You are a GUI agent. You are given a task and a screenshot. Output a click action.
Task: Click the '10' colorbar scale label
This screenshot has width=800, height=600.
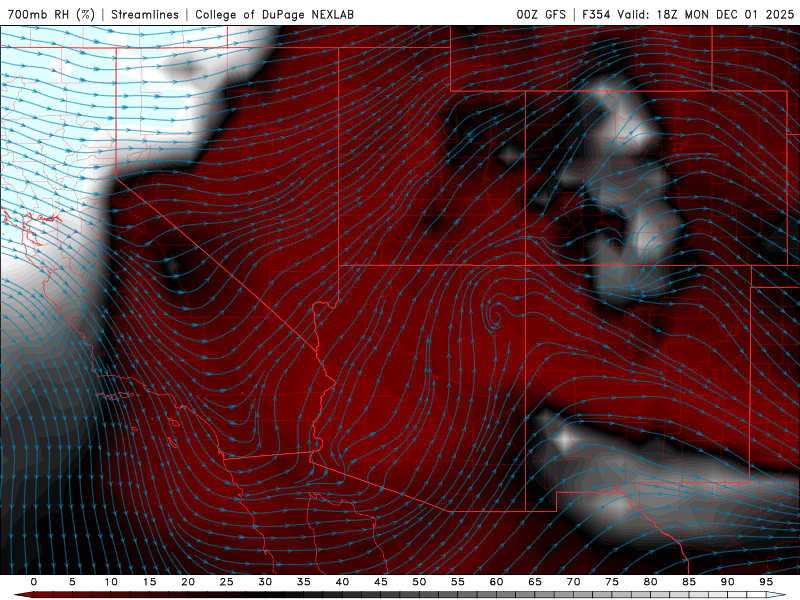tap(111, 582)
